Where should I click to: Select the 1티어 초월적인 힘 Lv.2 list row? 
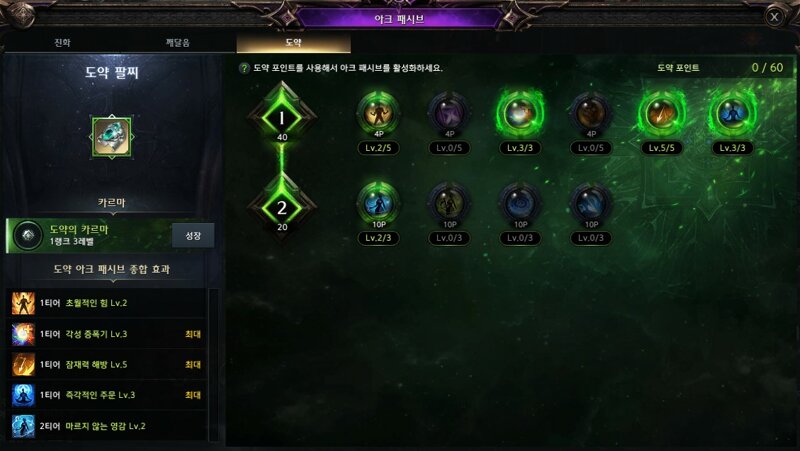(x=108, y=303)
